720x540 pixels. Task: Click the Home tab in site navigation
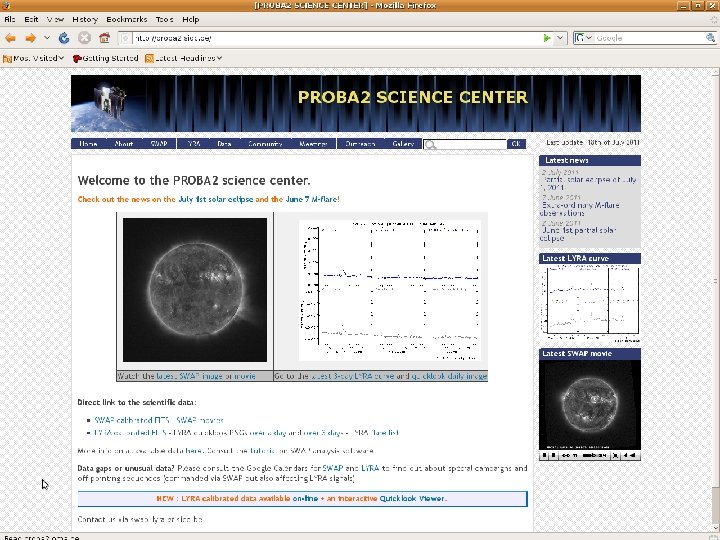(x=88, y=144)
